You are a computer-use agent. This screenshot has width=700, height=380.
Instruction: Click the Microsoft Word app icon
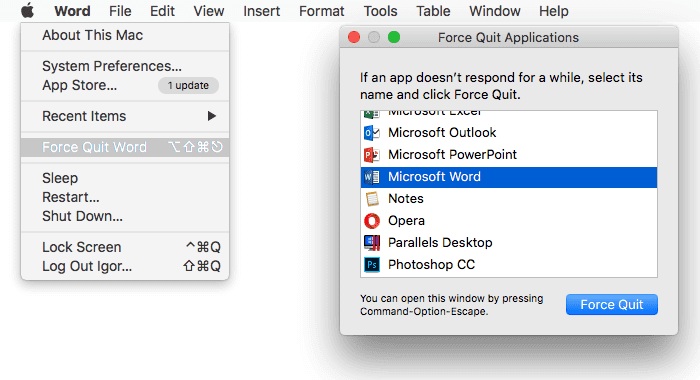click(371, 177)
